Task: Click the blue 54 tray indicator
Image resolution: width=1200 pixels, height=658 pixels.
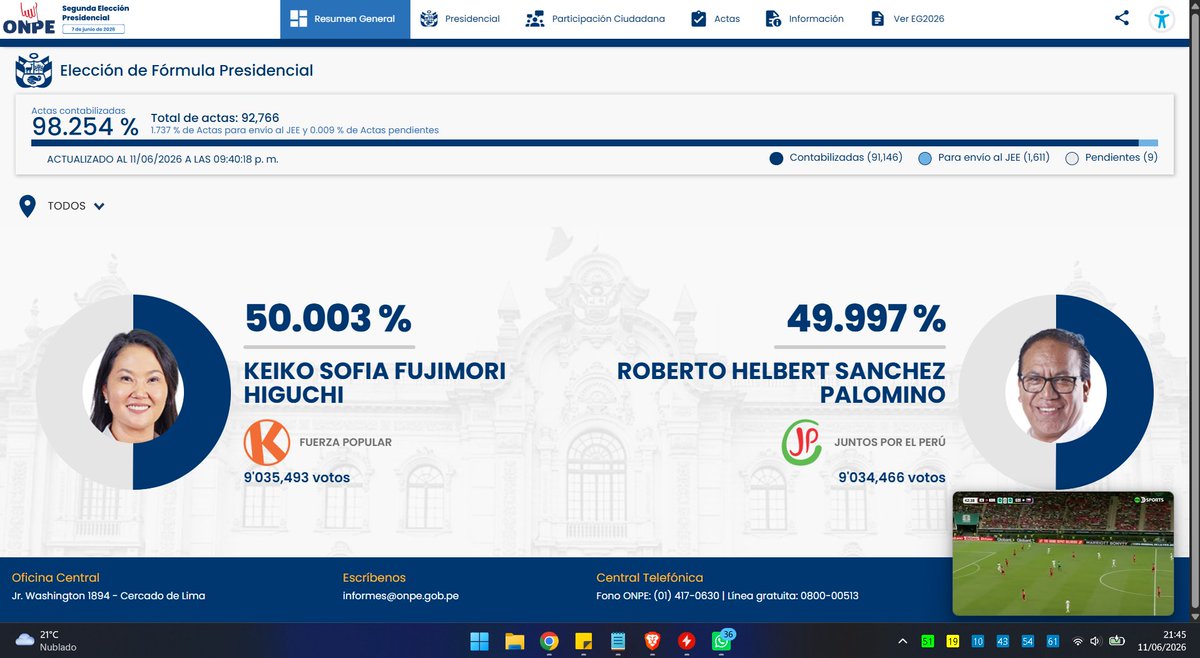Action: coord(1028,641)
